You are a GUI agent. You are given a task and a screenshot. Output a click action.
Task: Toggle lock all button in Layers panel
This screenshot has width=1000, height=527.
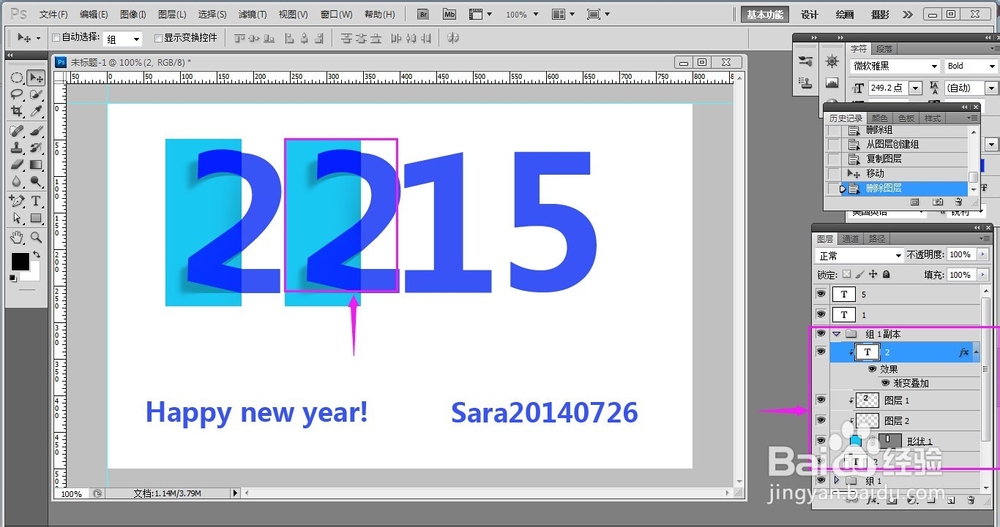(886, 274)
